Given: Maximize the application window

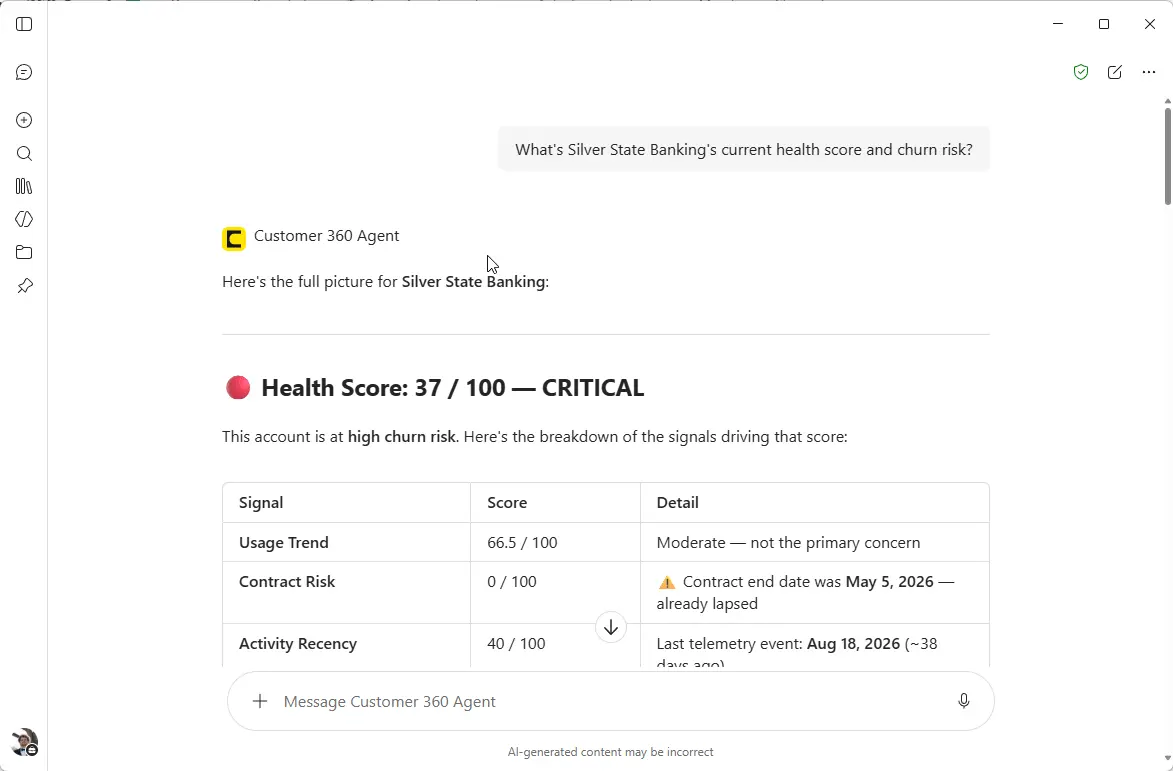Looking at the screenshot, I should click(x=1104, y=24).
